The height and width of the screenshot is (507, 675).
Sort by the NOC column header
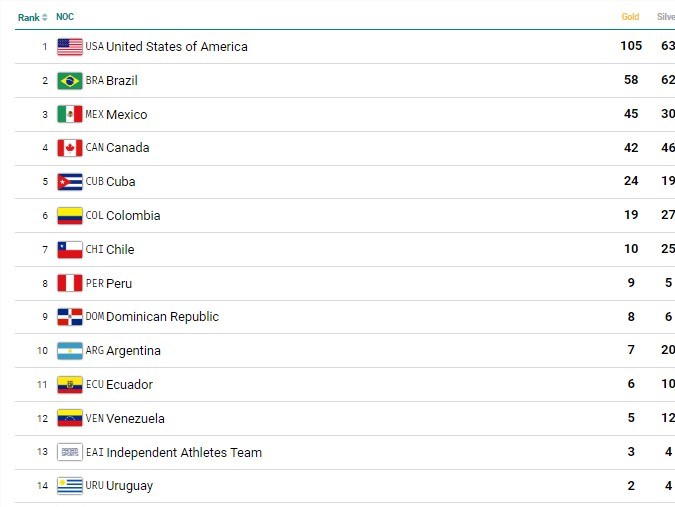point(65,17)
